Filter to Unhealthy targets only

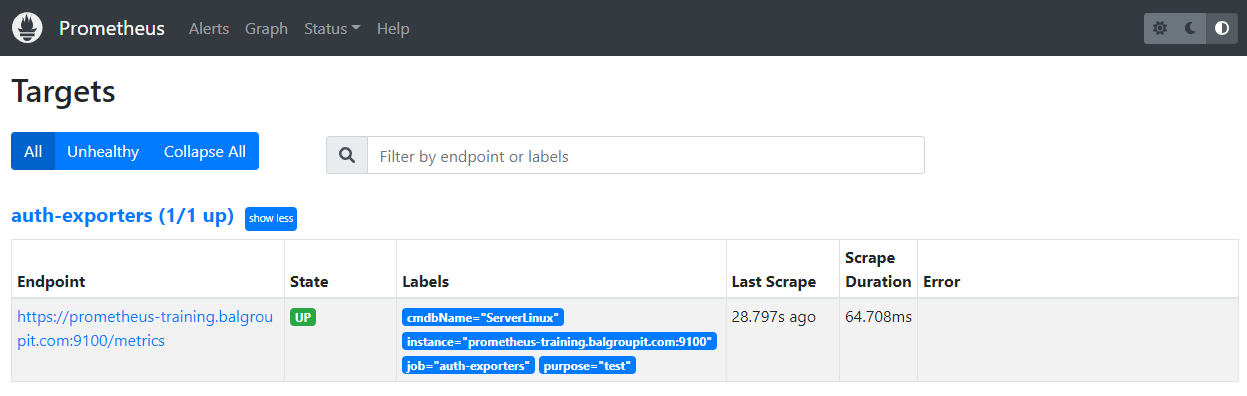(x=103, y=151)
